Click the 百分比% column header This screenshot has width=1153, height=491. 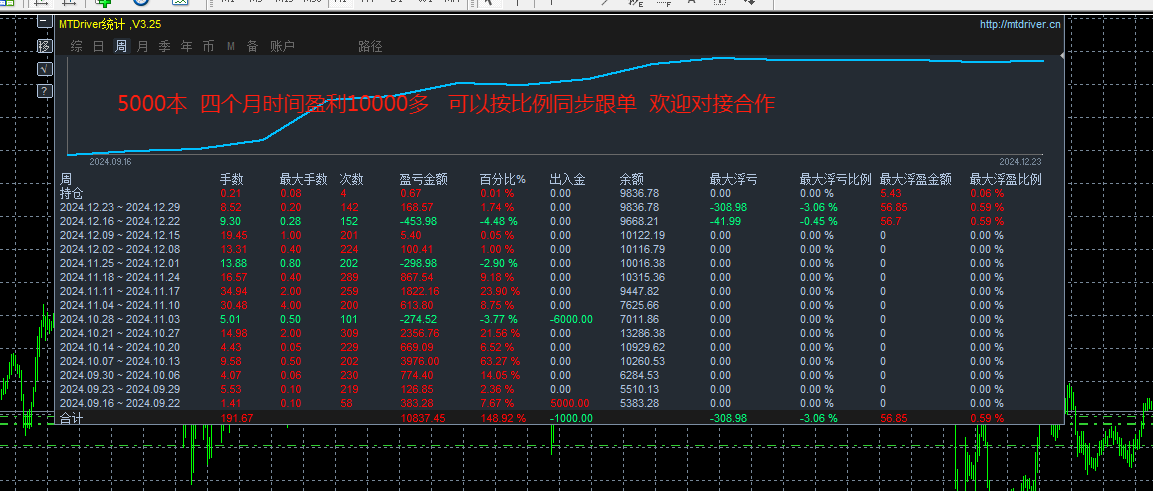point(503,179)
